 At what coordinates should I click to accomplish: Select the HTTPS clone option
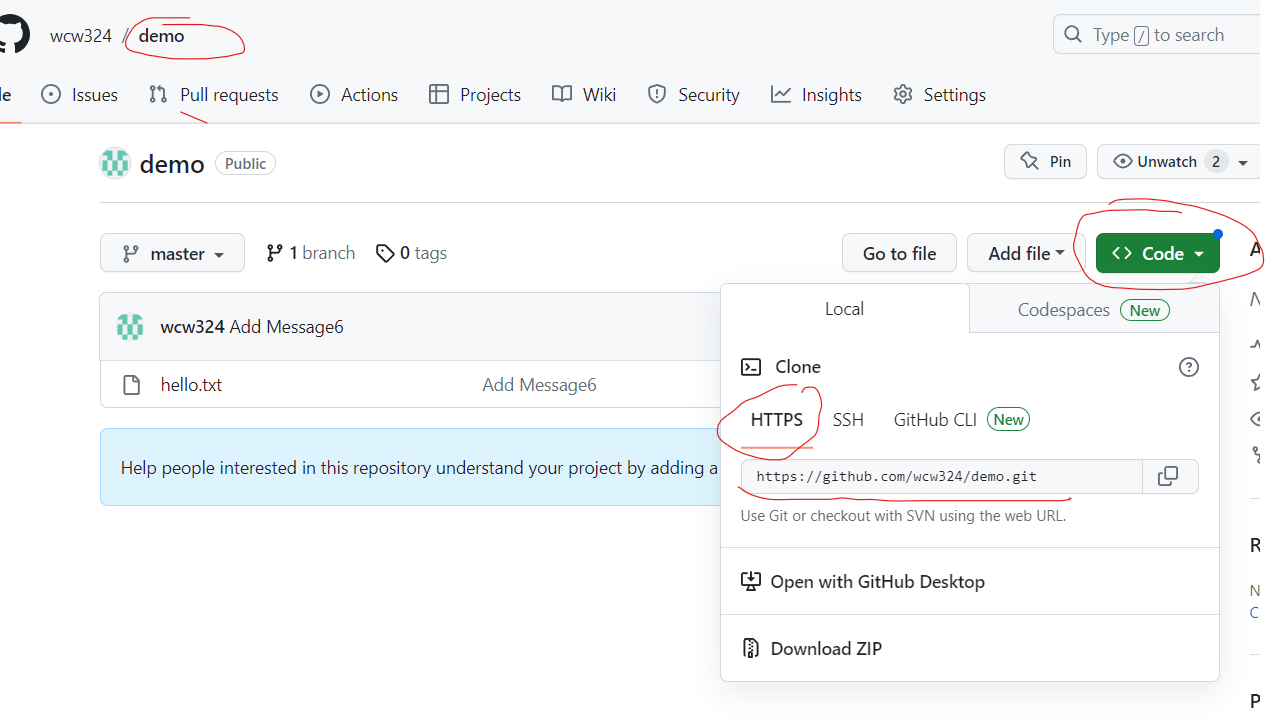(777, 419)
